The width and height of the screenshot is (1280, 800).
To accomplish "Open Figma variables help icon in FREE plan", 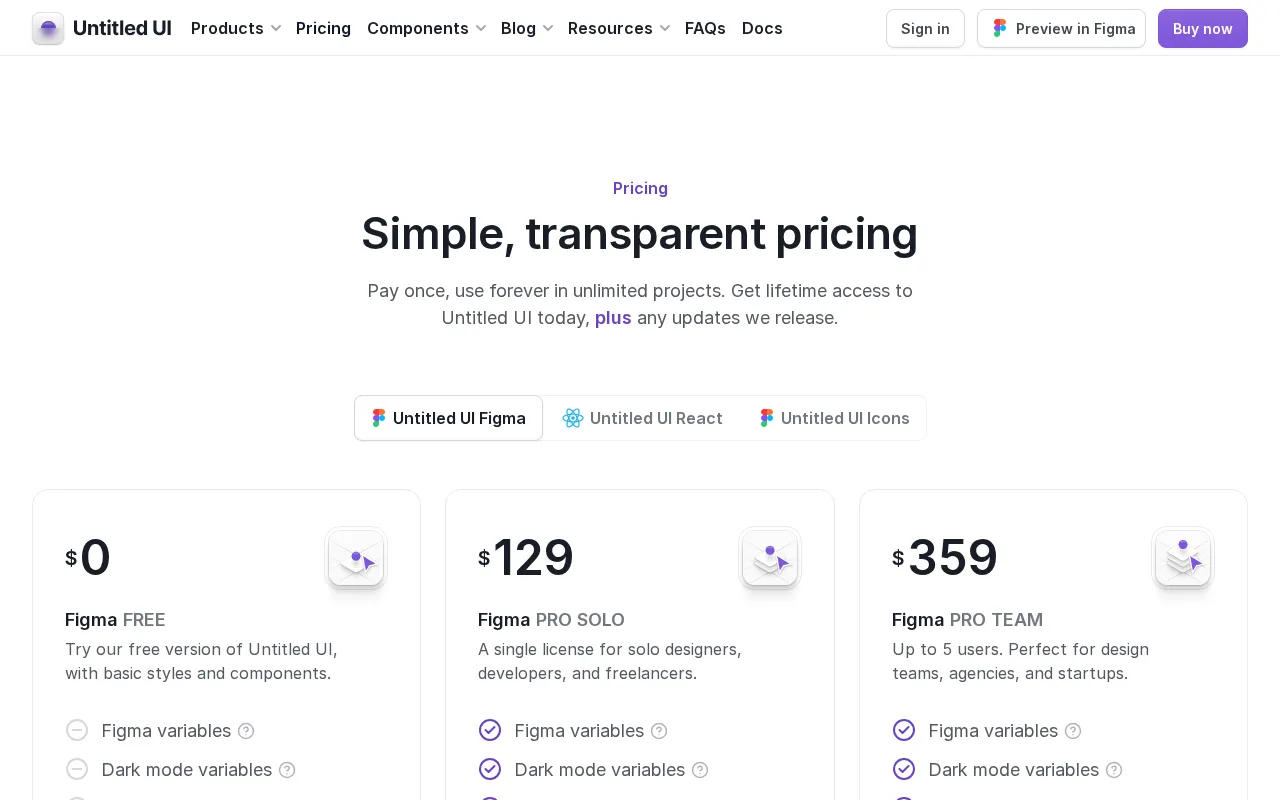I will [x=246, y=731].
